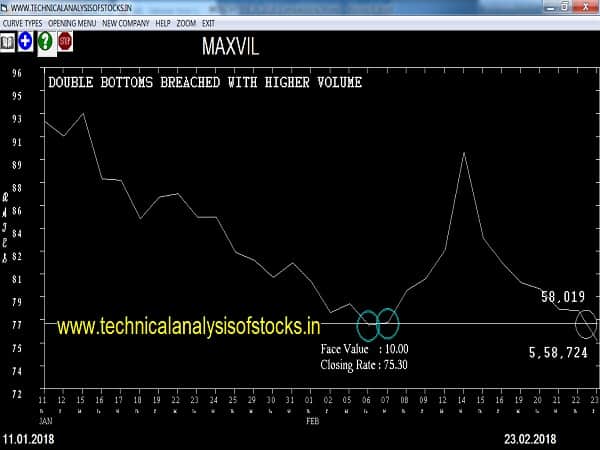Select NEW COMPANY from the menu bar

tap(127, 21)
